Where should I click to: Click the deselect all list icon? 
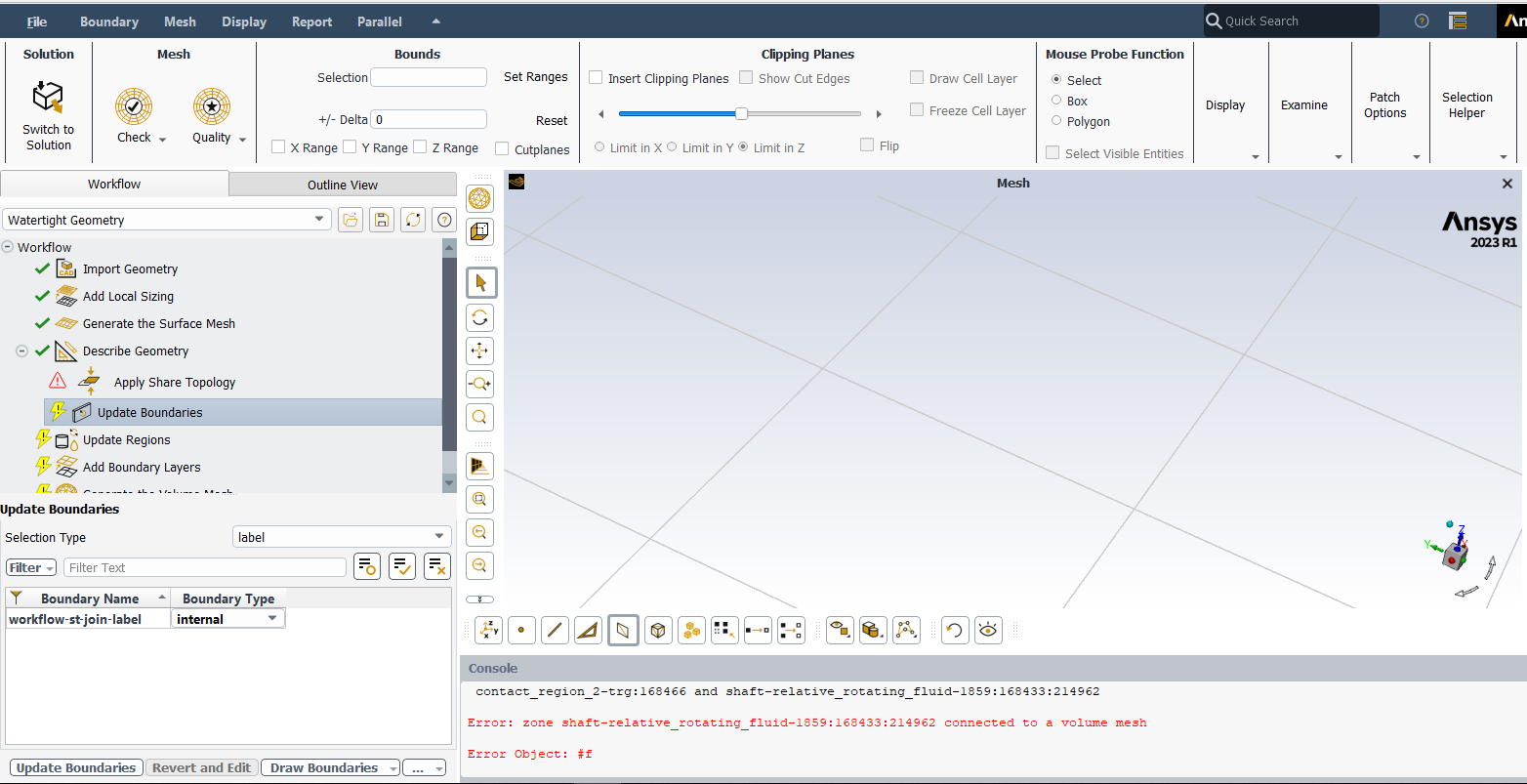(x=436, y=566)
